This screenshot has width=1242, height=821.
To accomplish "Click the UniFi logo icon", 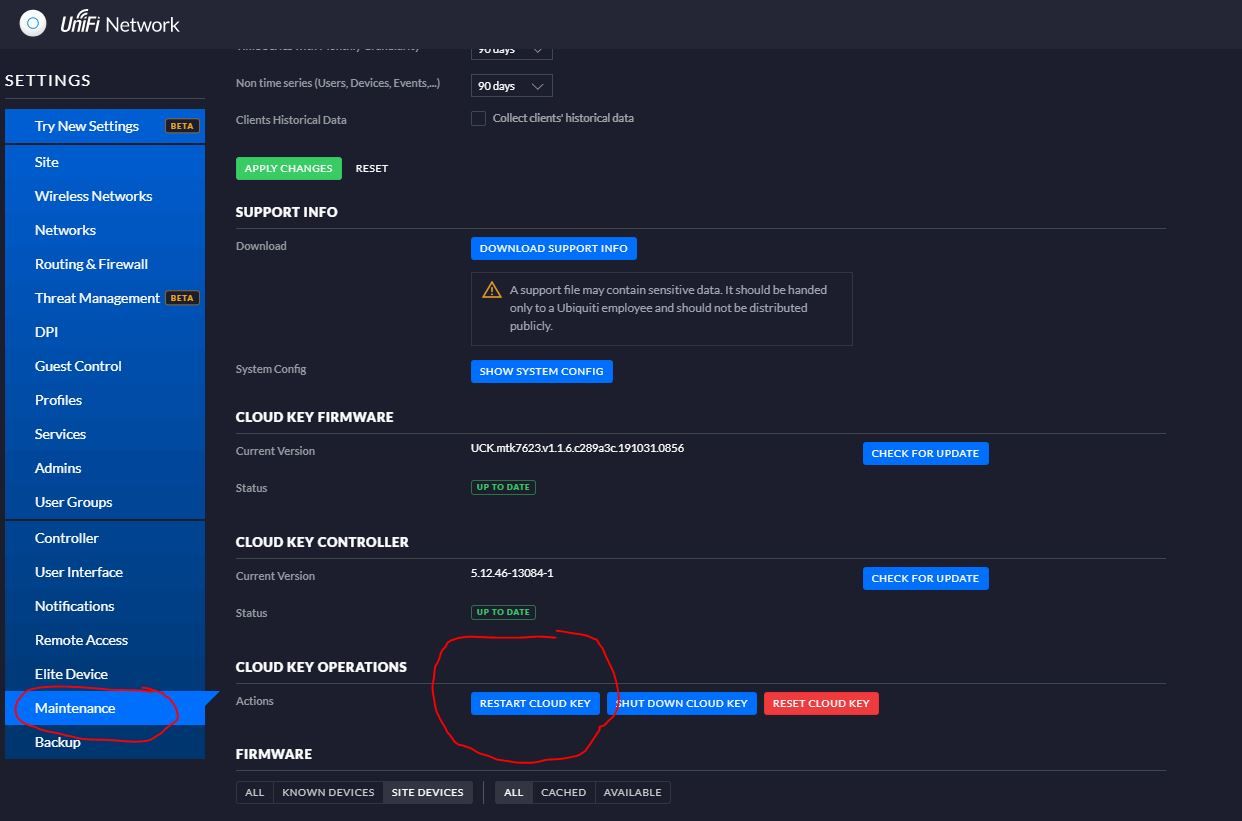I will [33, 23].
